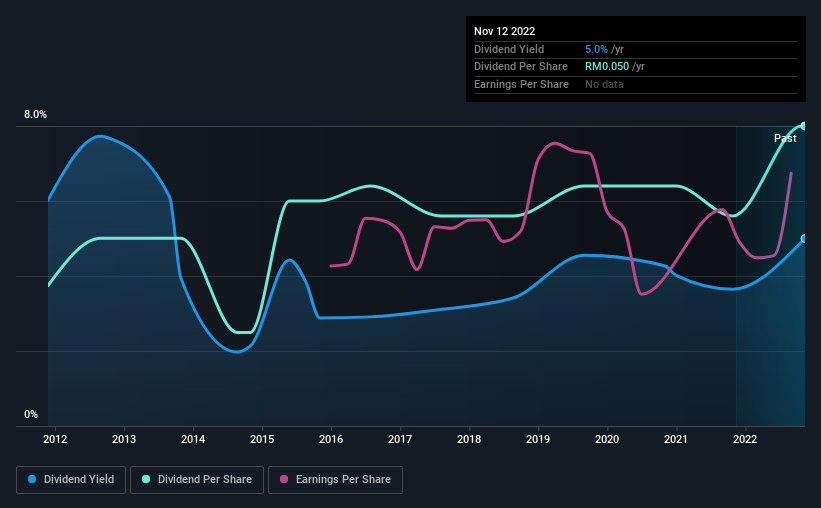Select the 2014 x-axis label
Screen dimensions: 821x508
click(x=193, y=439)
